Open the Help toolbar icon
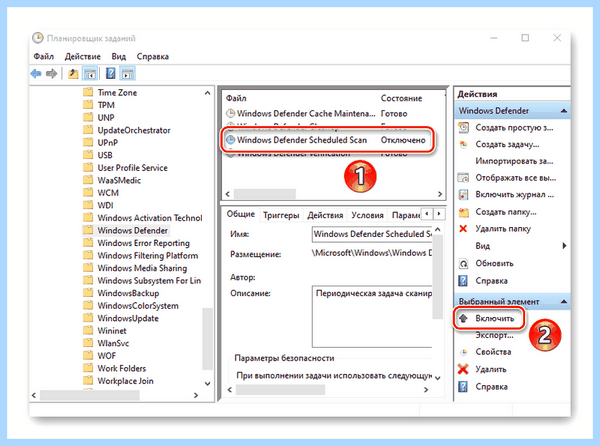 pyautogui.click(x=111, y=73)
